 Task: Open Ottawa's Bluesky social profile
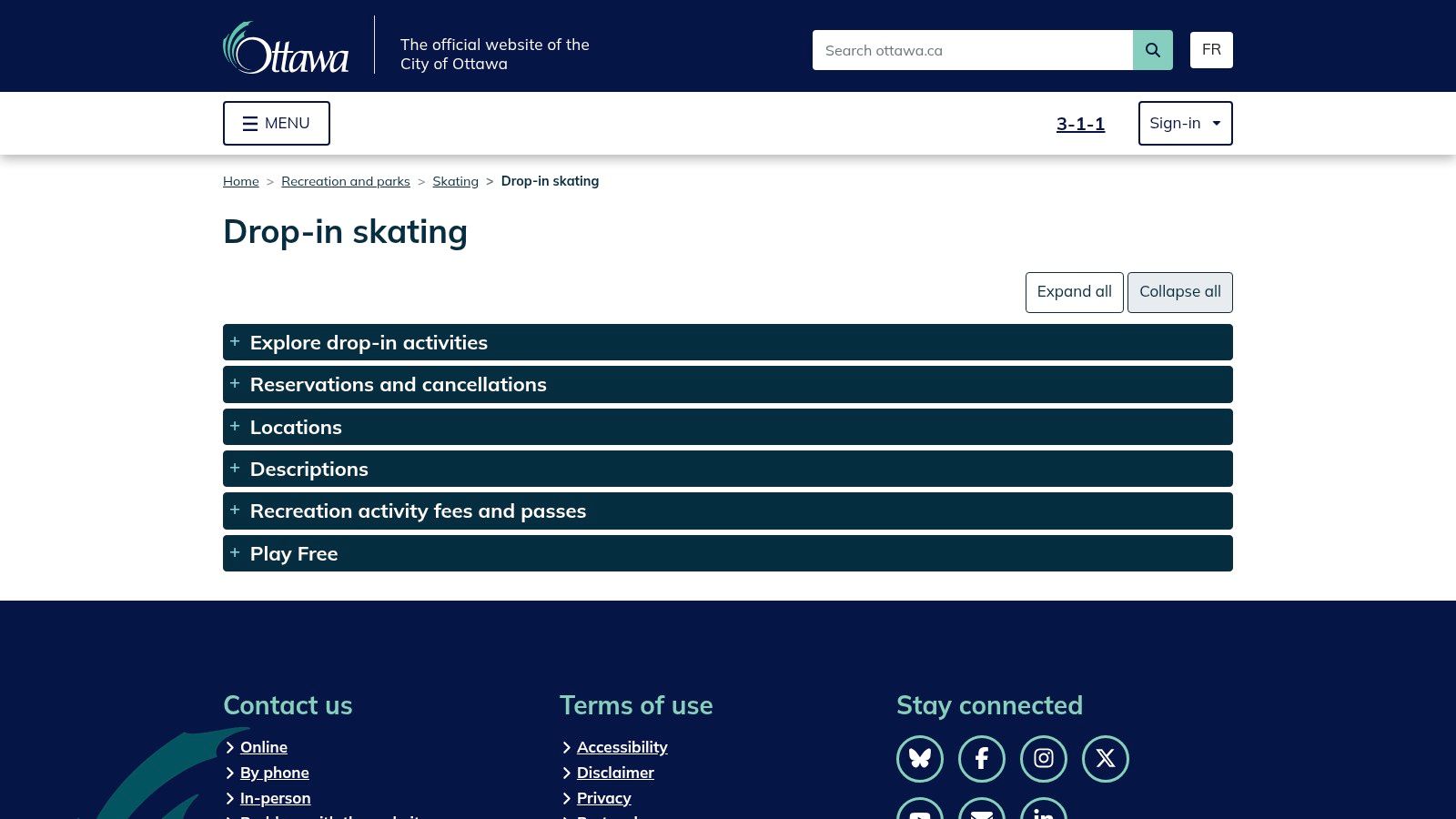(x=920, y=758)
